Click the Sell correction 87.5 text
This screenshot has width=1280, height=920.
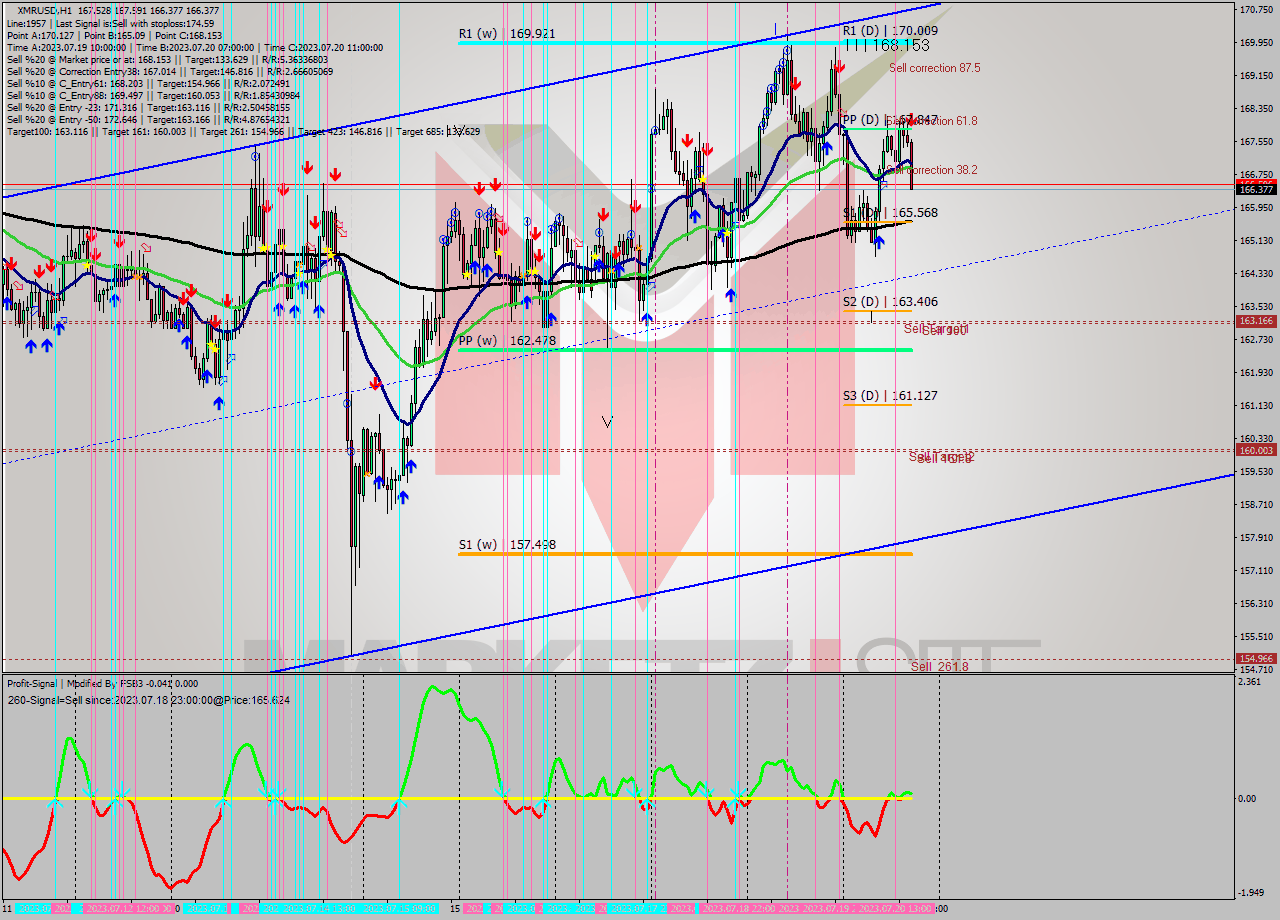coord(934,68)
